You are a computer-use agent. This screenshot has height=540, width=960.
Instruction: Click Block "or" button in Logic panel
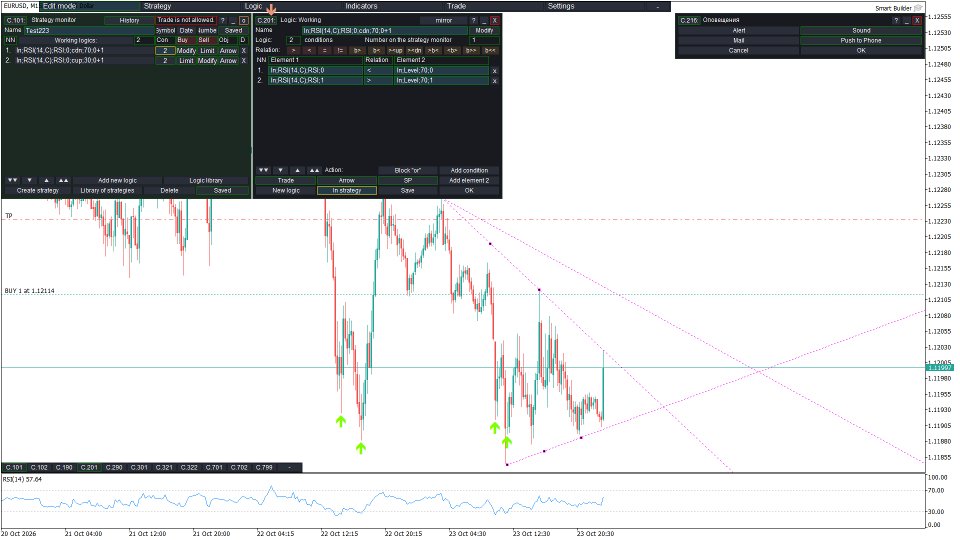(x=408, y=170)
